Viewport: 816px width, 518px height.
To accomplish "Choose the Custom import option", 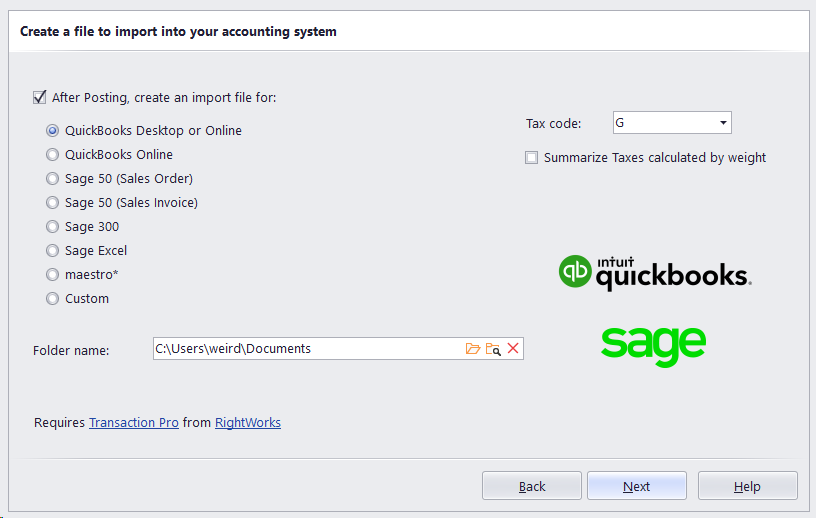I will click(x=53, y=299).
